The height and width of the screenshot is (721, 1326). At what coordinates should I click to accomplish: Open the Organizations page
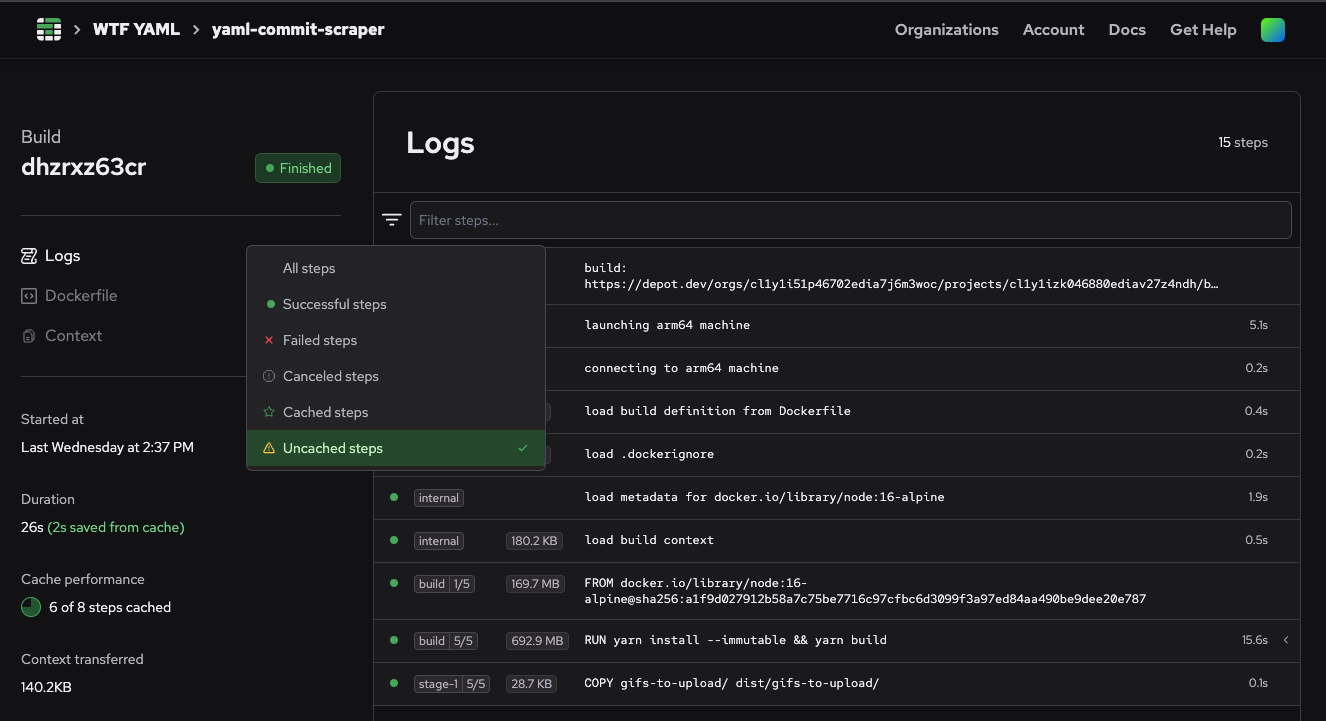click(946, 30)
